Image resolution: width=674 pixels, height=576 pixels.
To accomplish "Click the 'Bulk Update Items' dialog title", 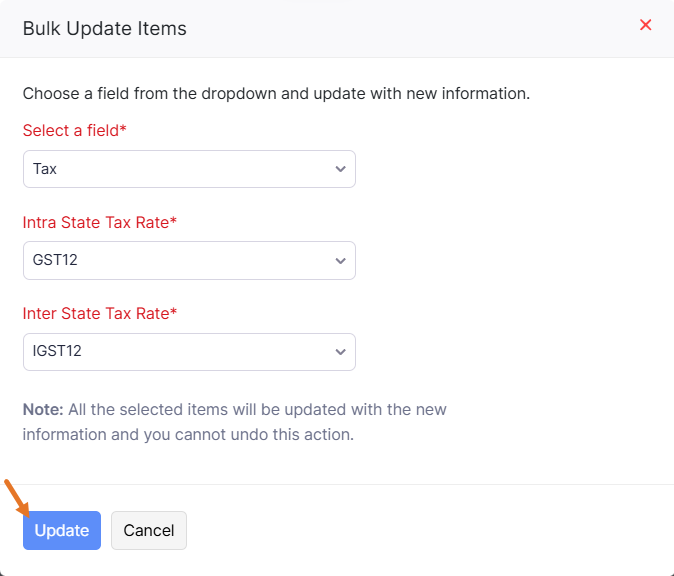I will tap(104, 28).
